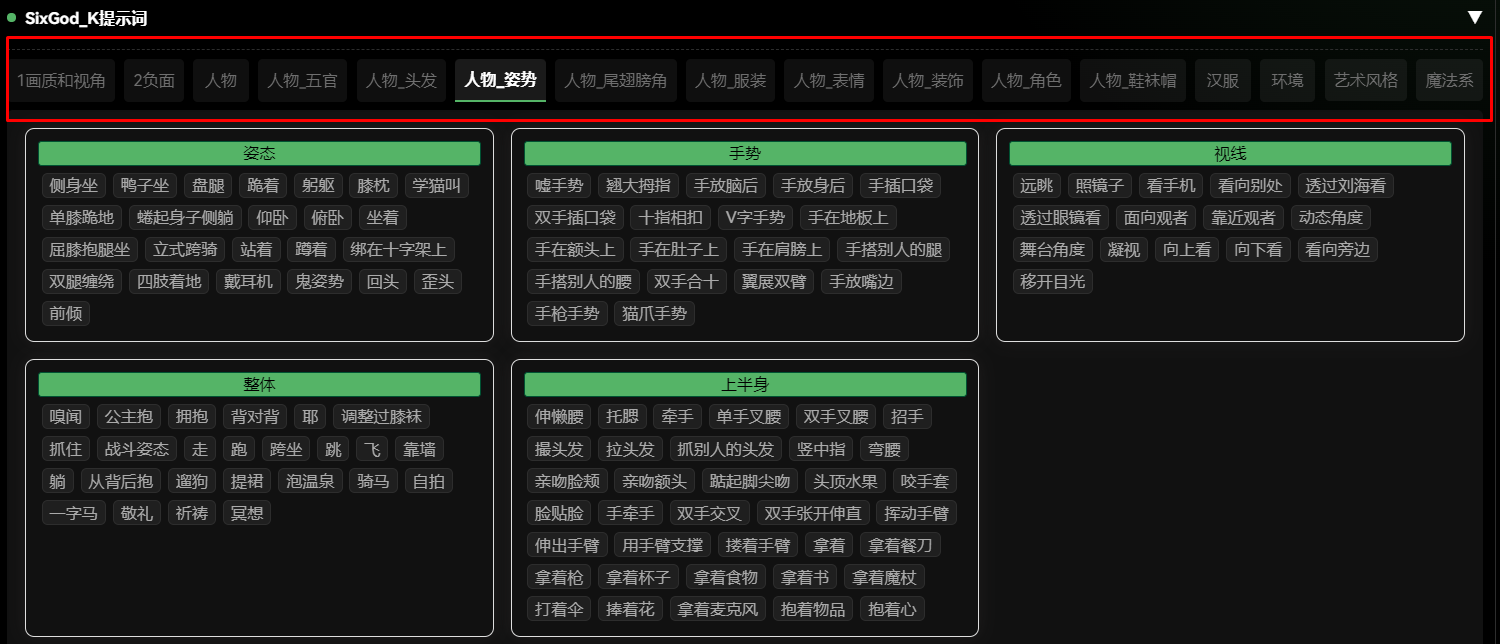Switch to the 人物_五官 tab
Screen dimensions: 1500x644
(x=303, y=81)
